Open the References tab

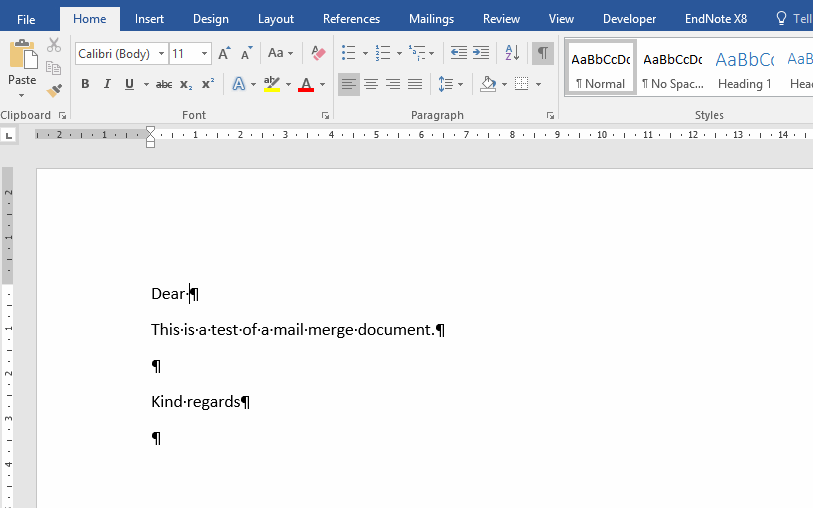(351, 19)
